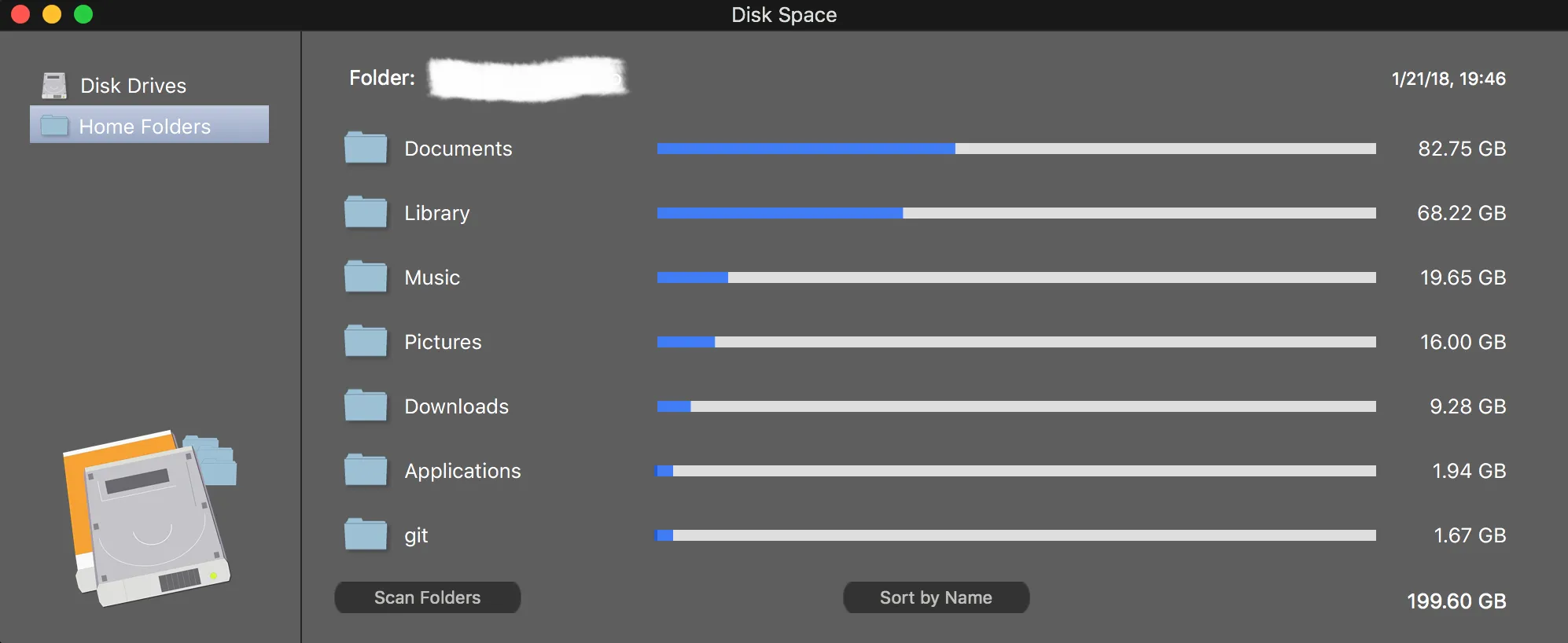Select Home Folders in the sidebar
Viewport: 1568px width, 643px height.
click(x=145, y=126)
